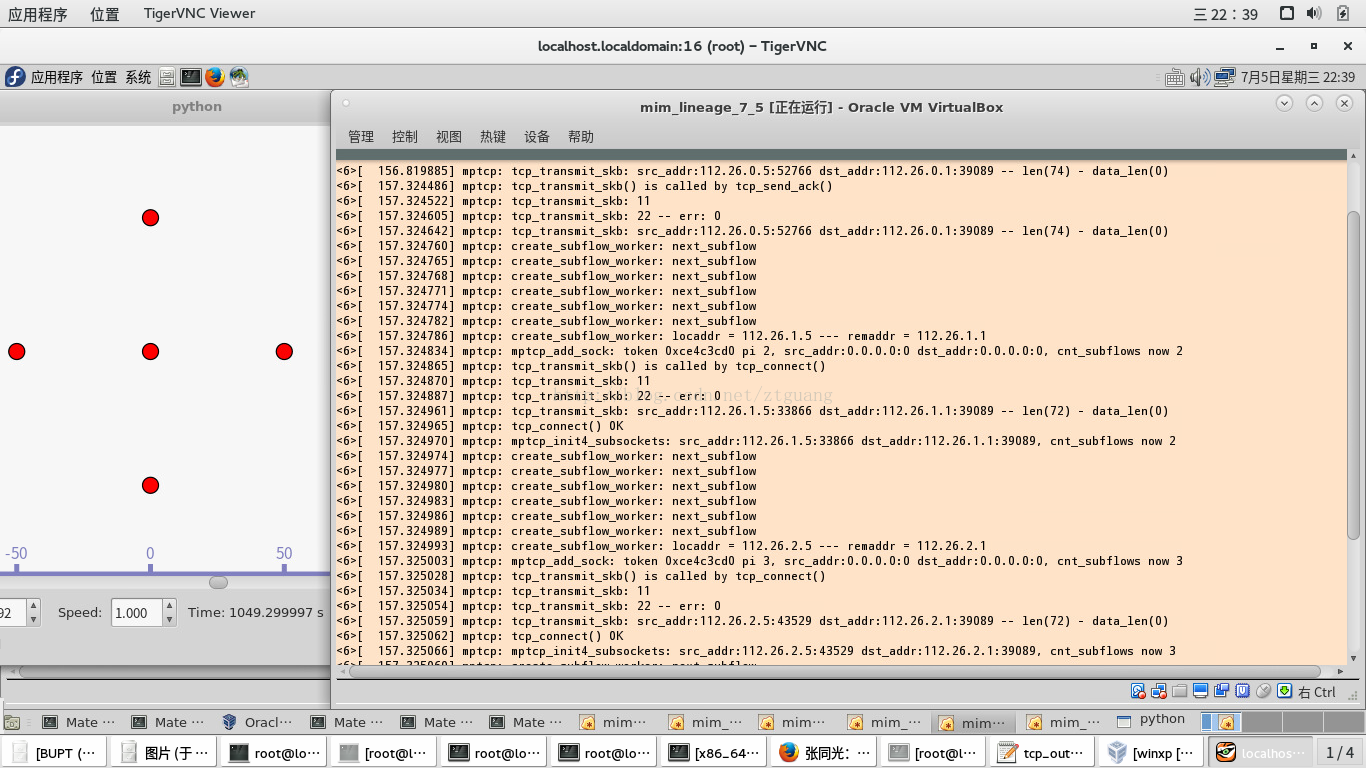Click the VirtualBox hard disk activity icon

(x=1138, y=691)
